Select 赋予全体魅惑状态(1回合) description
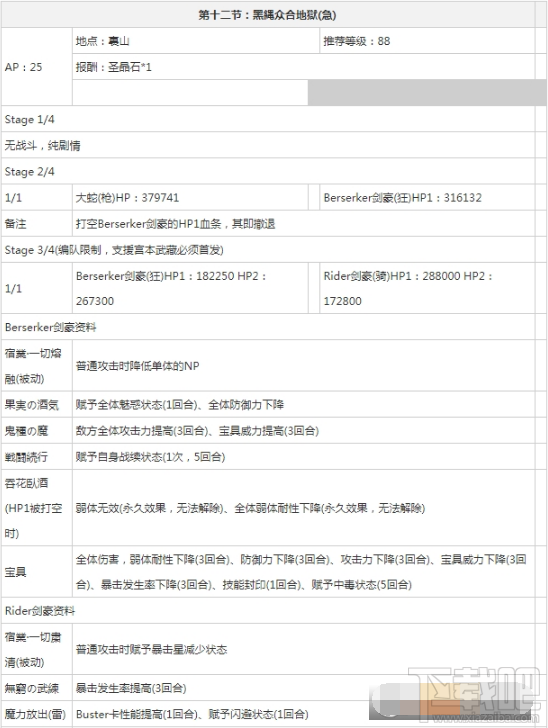This screenshot has height=728, width=548. [303, 404]
